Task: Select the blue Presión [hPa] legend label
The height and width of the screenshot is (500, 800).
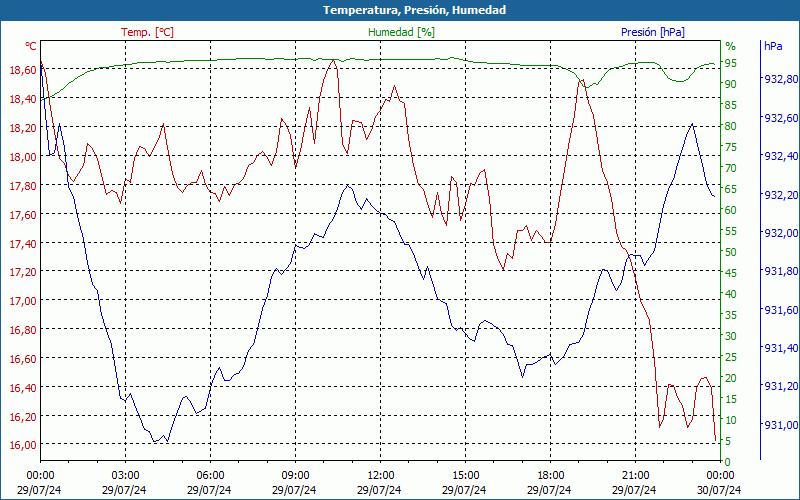Action: (x=653, y=32)
